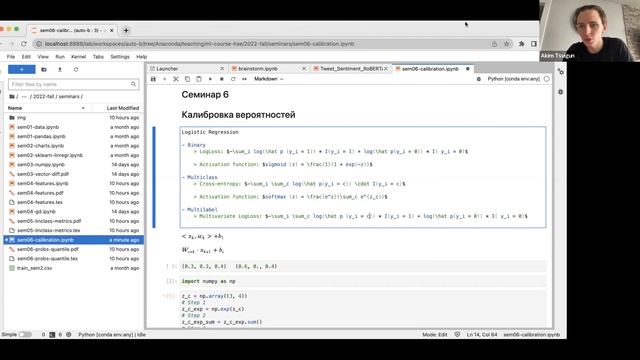This screenshot has height=360, width=640.
Task: Click the terminals count icon in status bar
Action: tap(52, 335)
